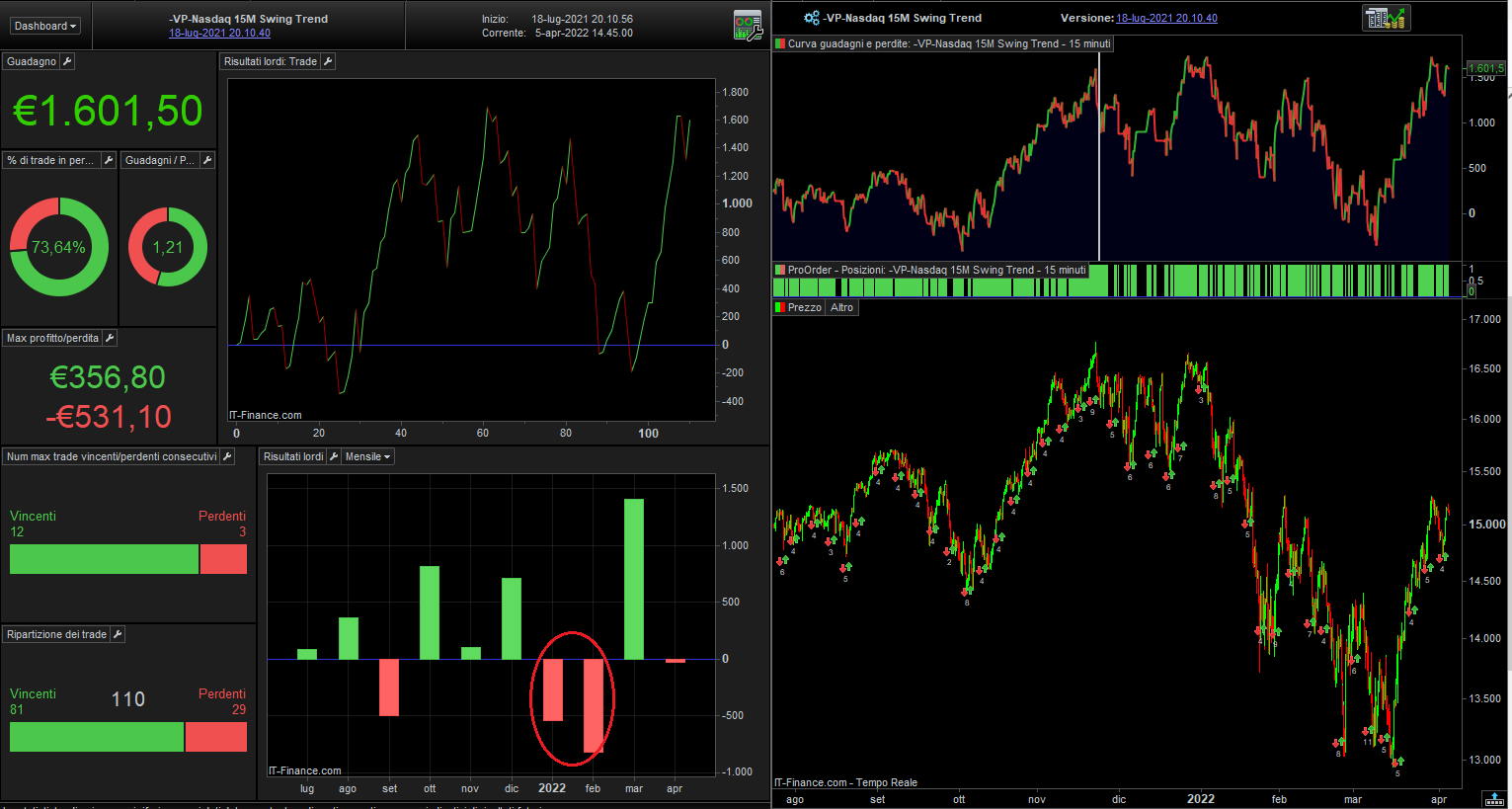Image resolution: width=1512 pixels, height=809 pixels.
Task: Click the red February bar in monthly results
Action: [x=594, y=706]
